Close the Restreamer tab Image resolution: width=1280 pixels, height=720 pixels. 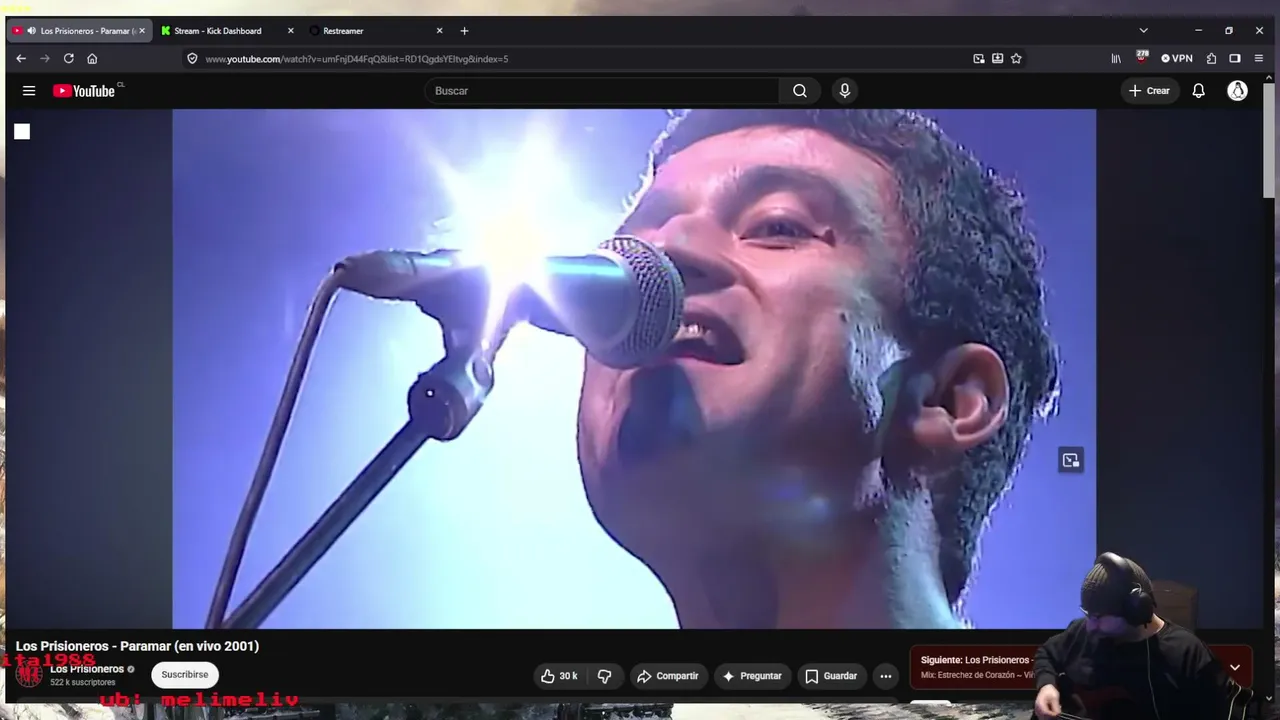[439, 31]
